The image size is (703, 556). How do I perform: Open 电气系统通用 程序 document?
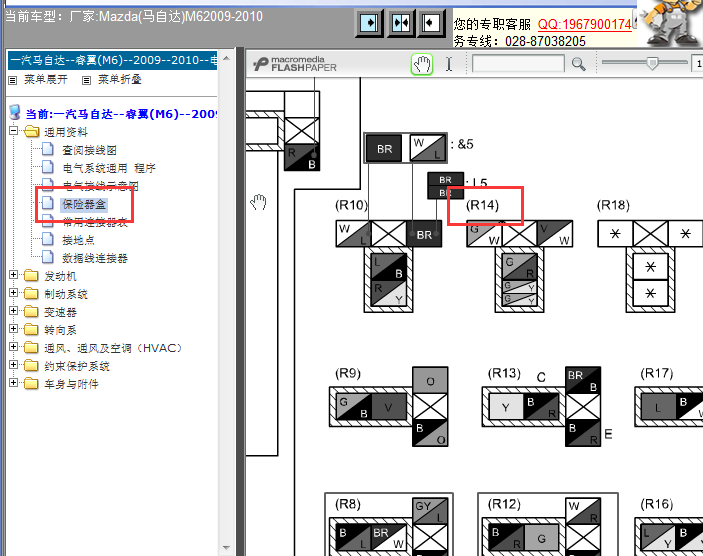click(109, 168)
